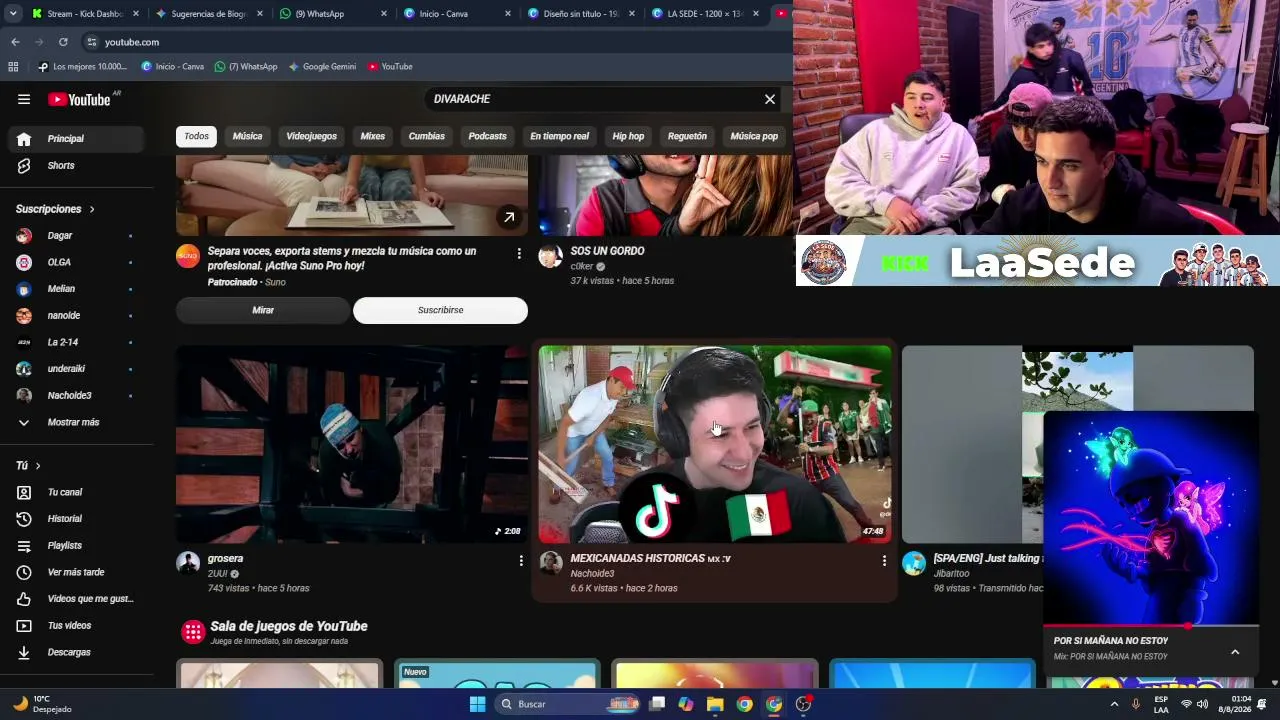Open the YouTube hamburger guide menu
The image size is (1280, 720).
[24, 99]
